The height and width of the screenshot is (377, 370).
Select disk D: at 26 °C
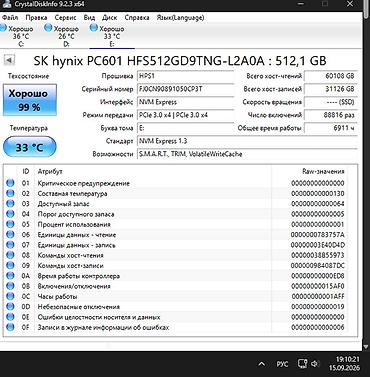click(63, 36)
